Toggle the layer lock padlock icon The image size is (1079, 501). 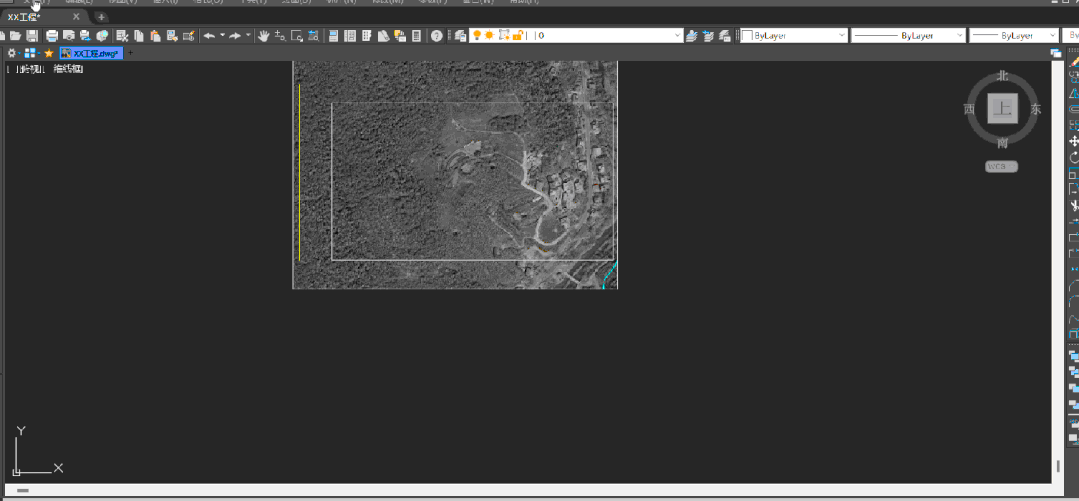point(518,35)
